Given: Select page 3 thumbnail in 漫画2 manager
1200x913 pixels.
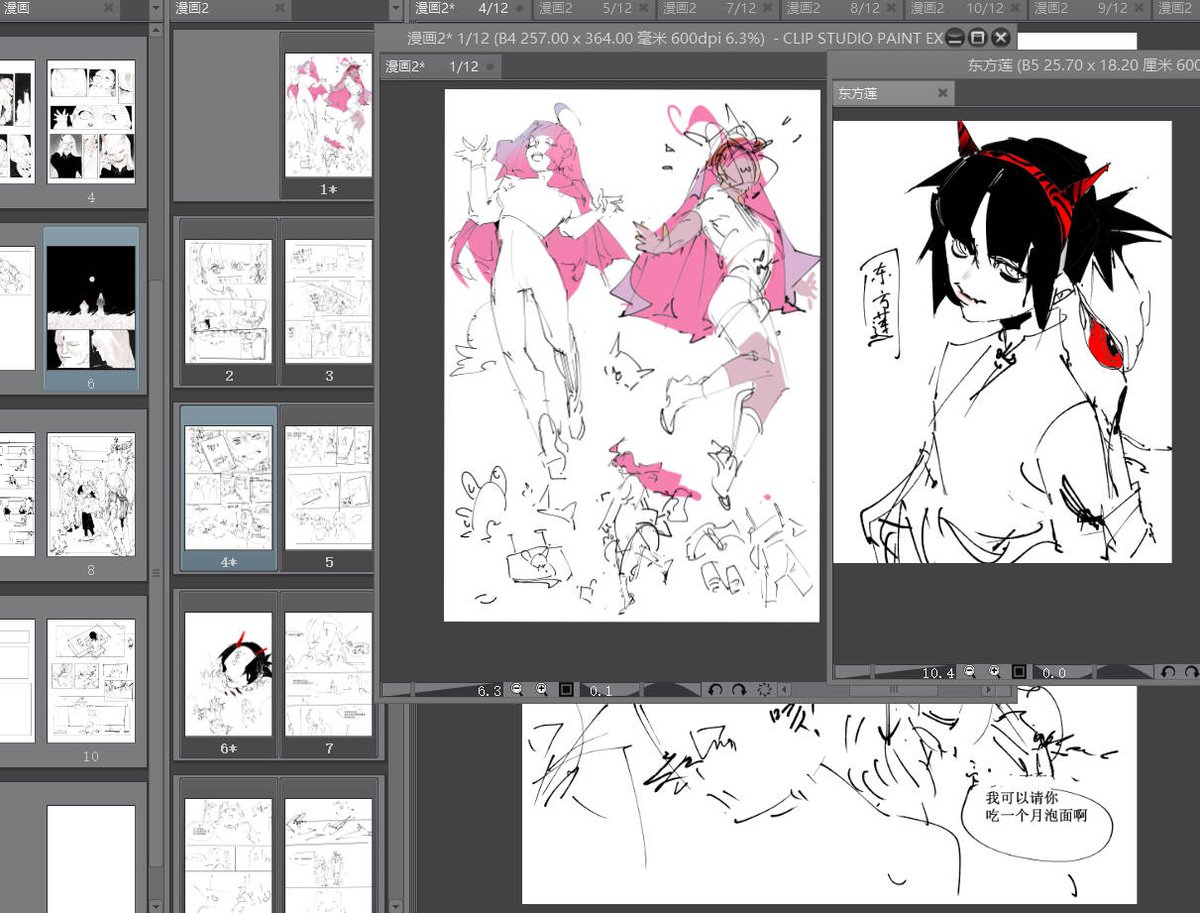Looking at the screenshot, I should tap(328, 302).
